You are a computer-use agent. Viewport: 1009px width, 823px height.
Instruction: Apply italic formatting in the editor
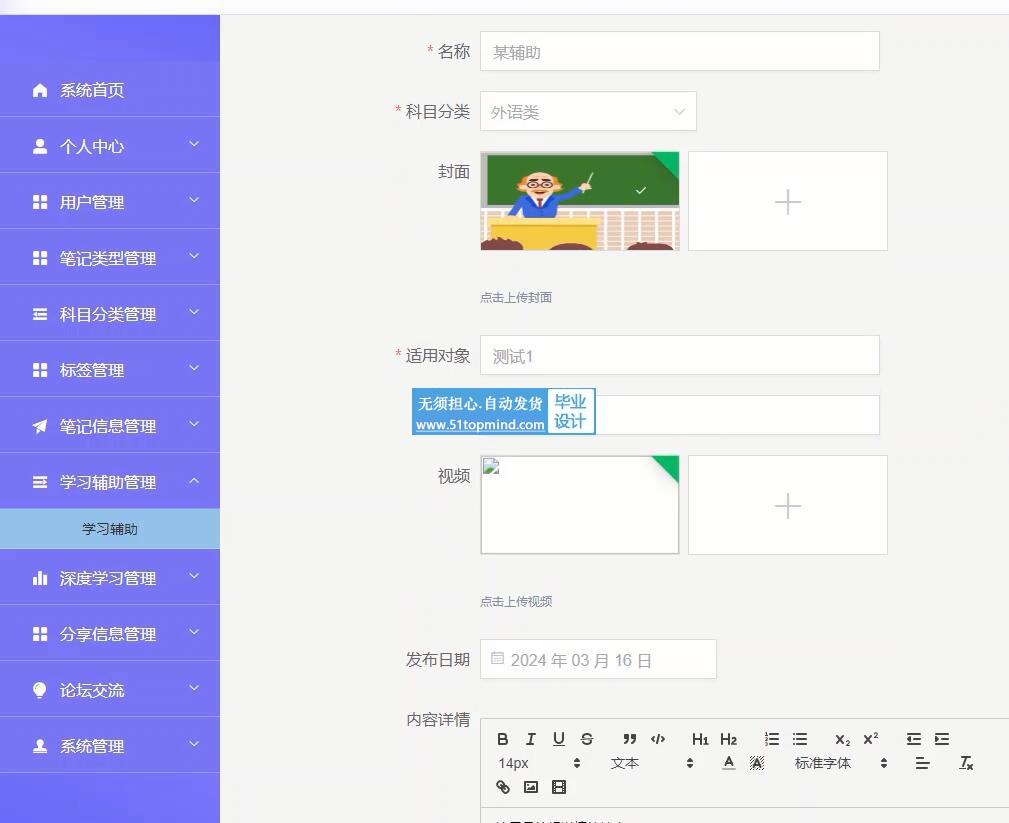click(531, 739)
